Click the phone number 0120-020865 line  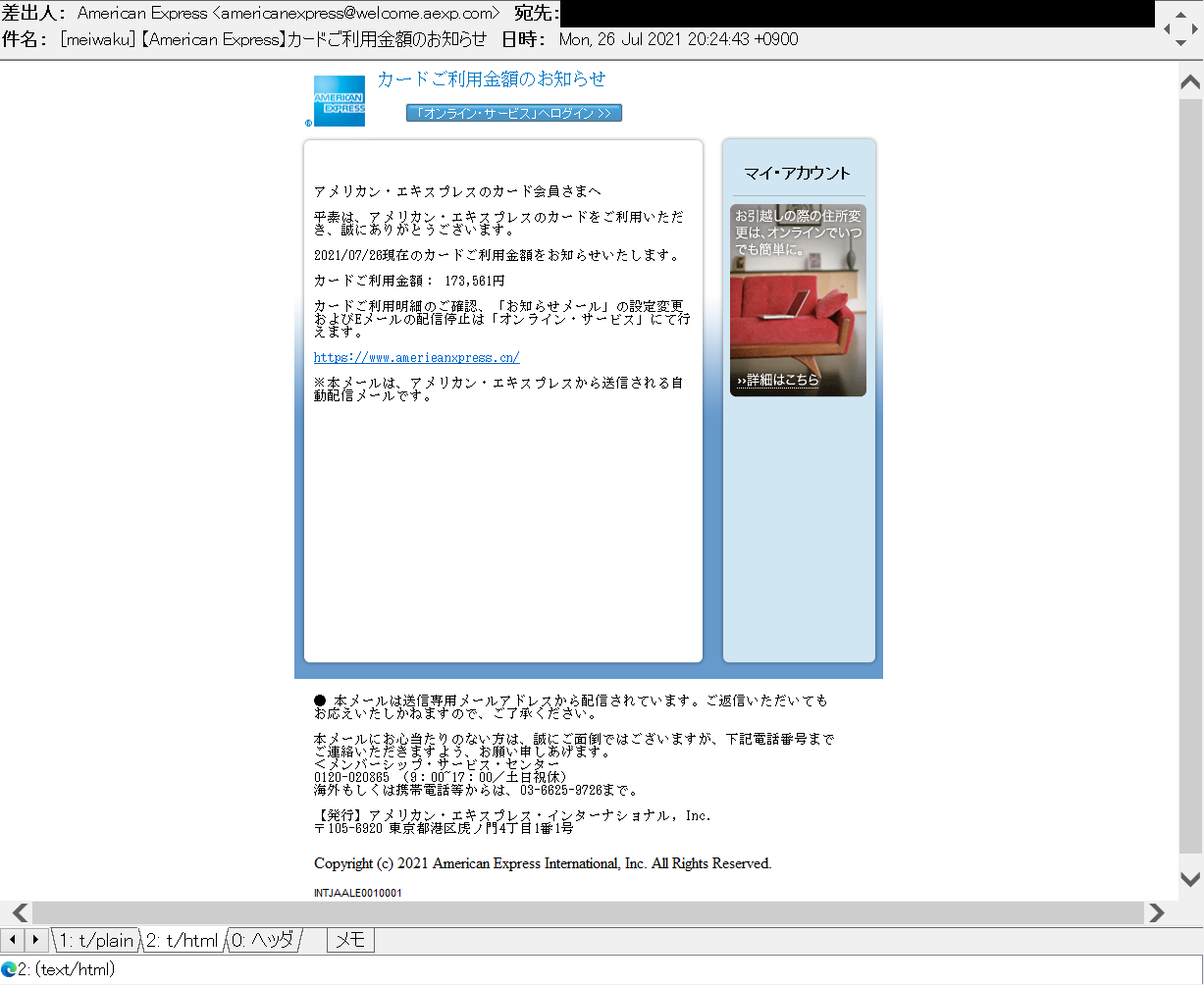coord(441,777)
